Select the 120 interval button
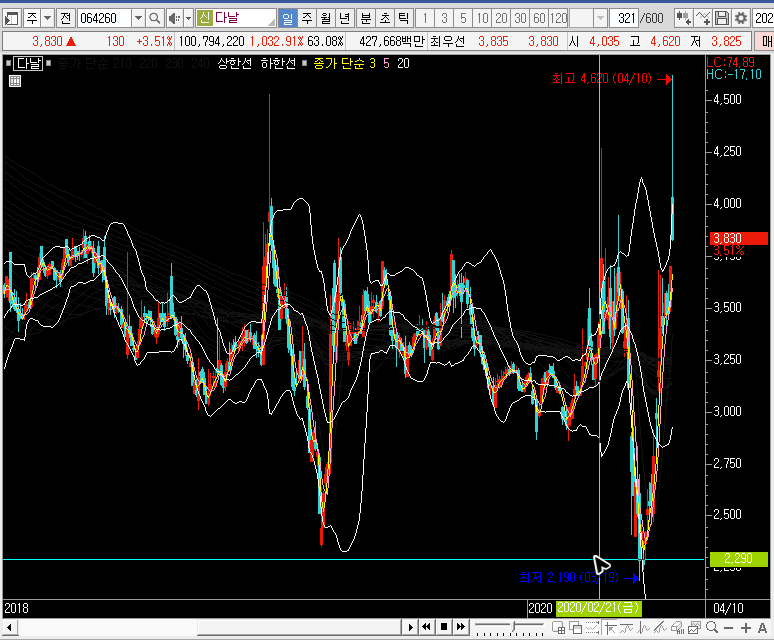Viewport: 774px width, 640px height. (558, 19)
